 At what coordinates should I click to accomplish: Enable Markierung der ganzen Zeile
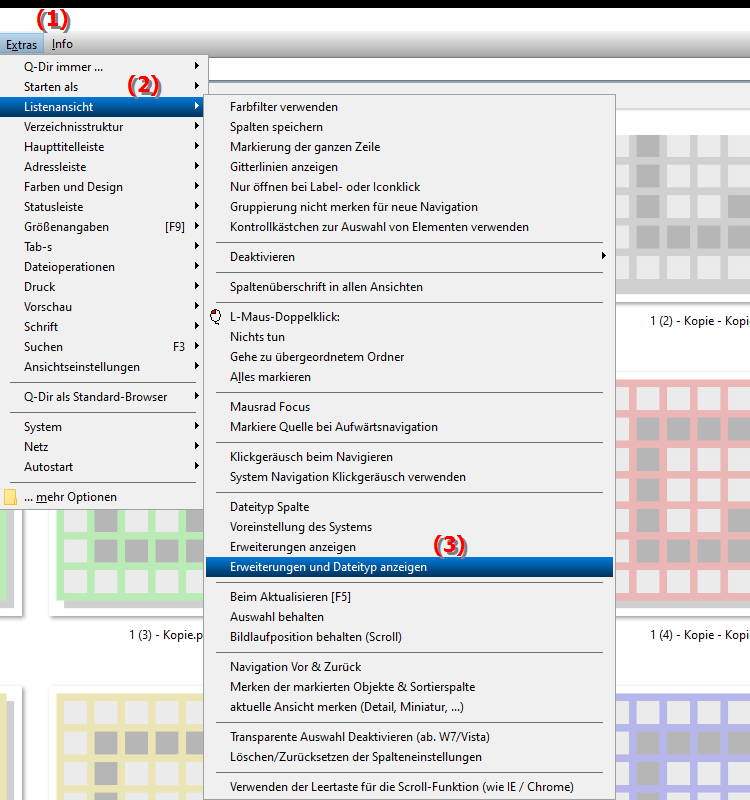[409, 147]
